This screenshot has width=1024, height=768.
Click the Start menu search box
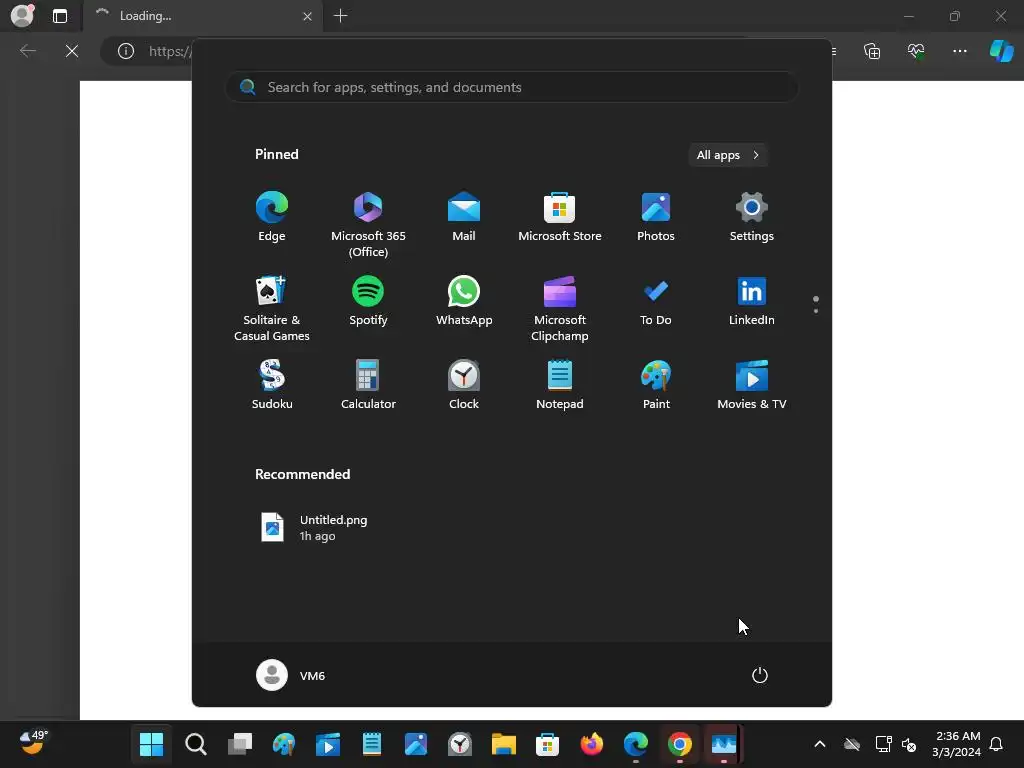[x=511, y=87]
